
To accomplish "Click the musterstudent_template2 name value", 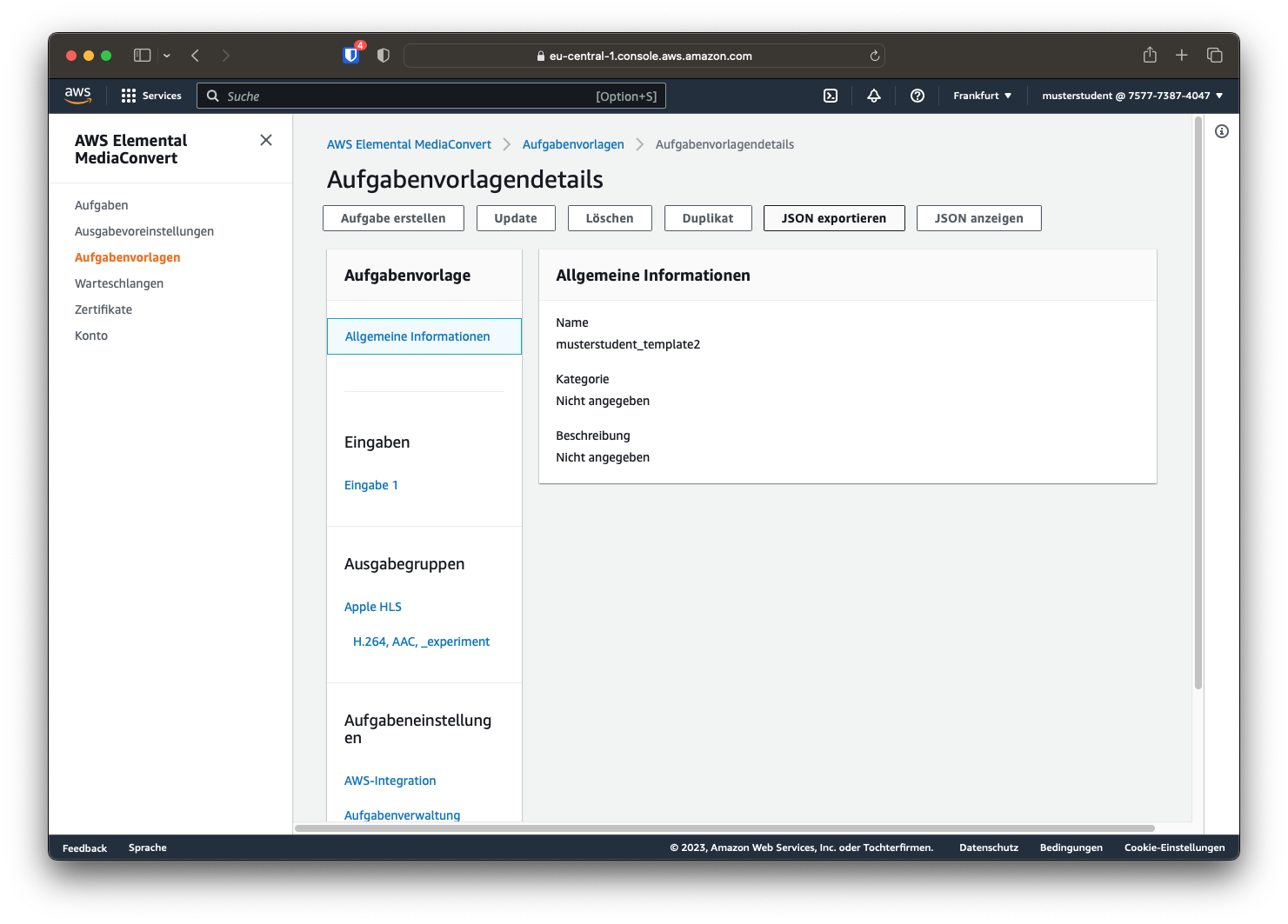I will click(x=628, y=344).
